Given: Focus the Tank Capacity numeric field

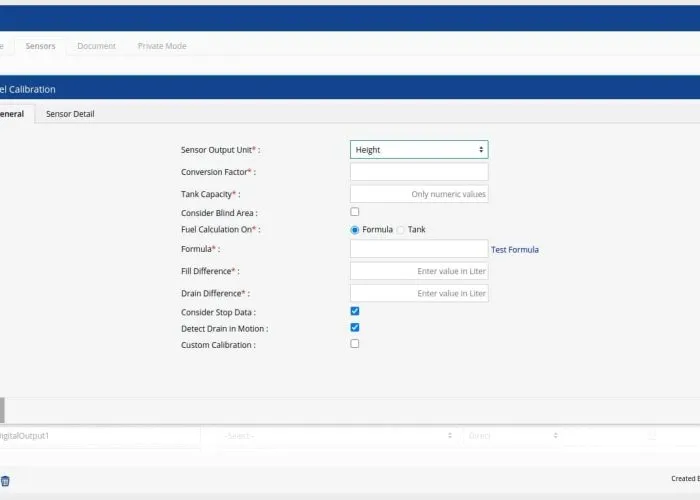Looking at the screenshot, I should (419, 194).
